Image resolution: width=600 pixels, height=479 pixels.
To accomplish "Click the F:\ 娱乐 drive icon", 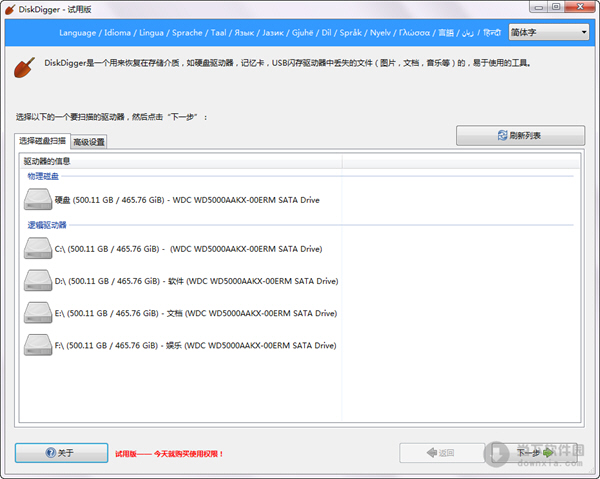I will tap(38, 345).
